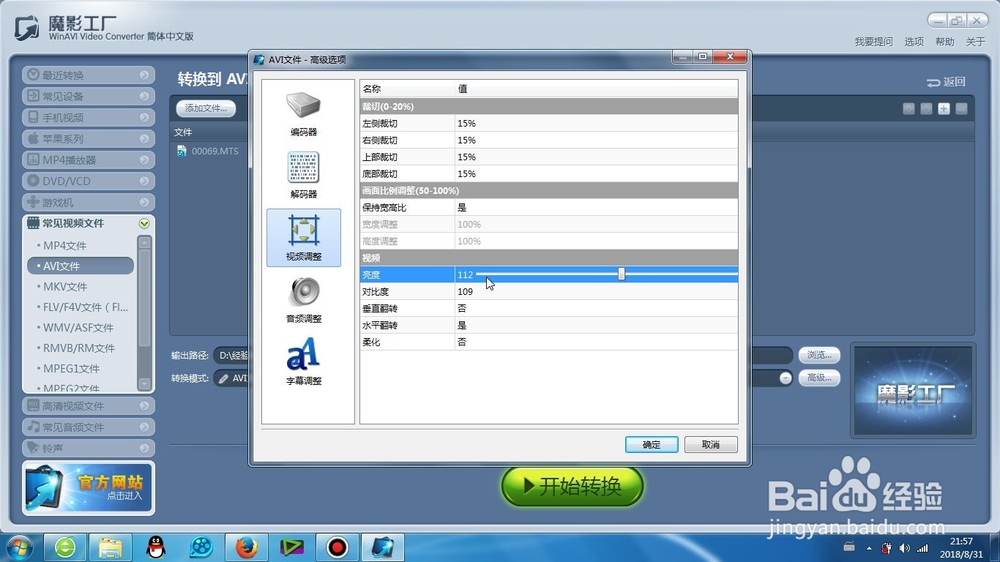Image resolution: width=1000 pixels, height=562 pixels.
Task: Click the 高级 advanced button
Action: coord(819,378)
